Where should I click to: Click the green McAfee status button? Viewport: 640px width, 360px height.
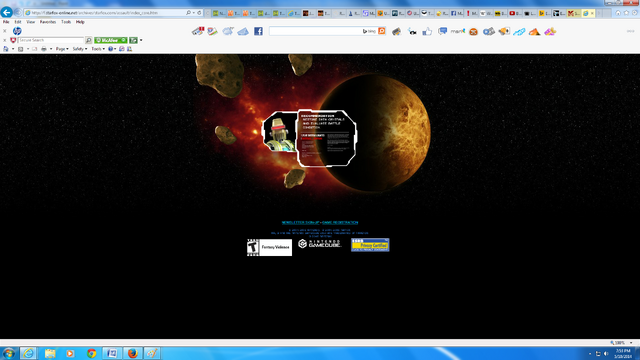(111, 40)
